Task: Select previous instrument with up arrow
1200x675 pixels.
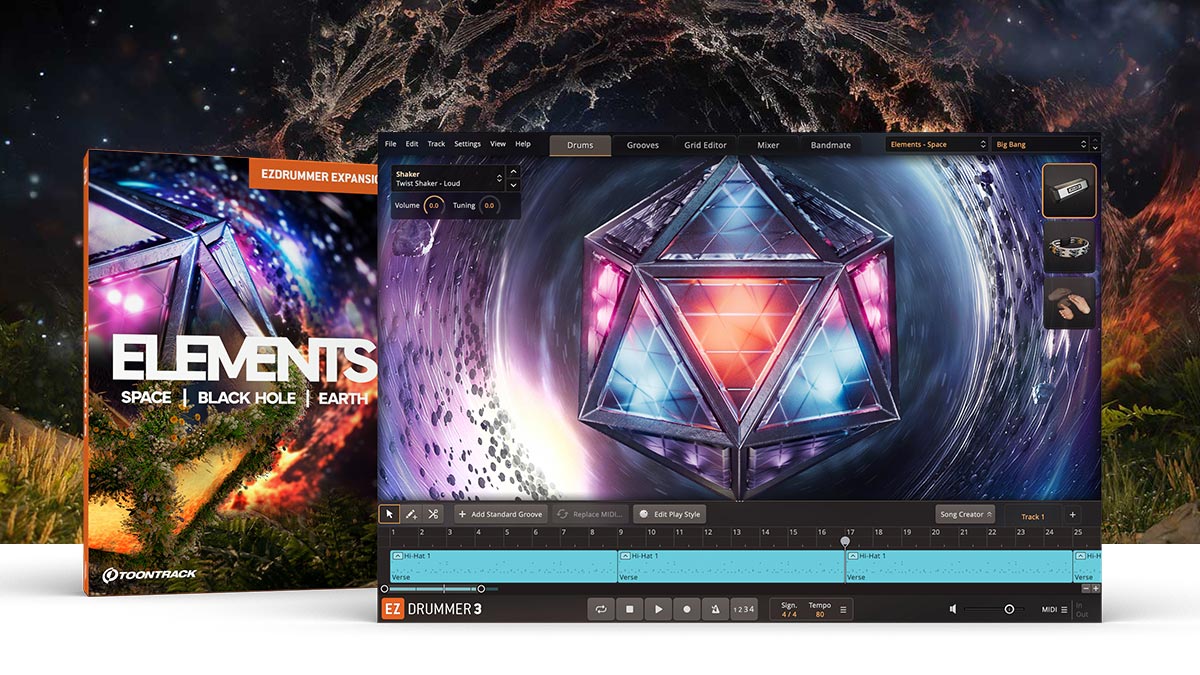Action: [x=514, y=173]
